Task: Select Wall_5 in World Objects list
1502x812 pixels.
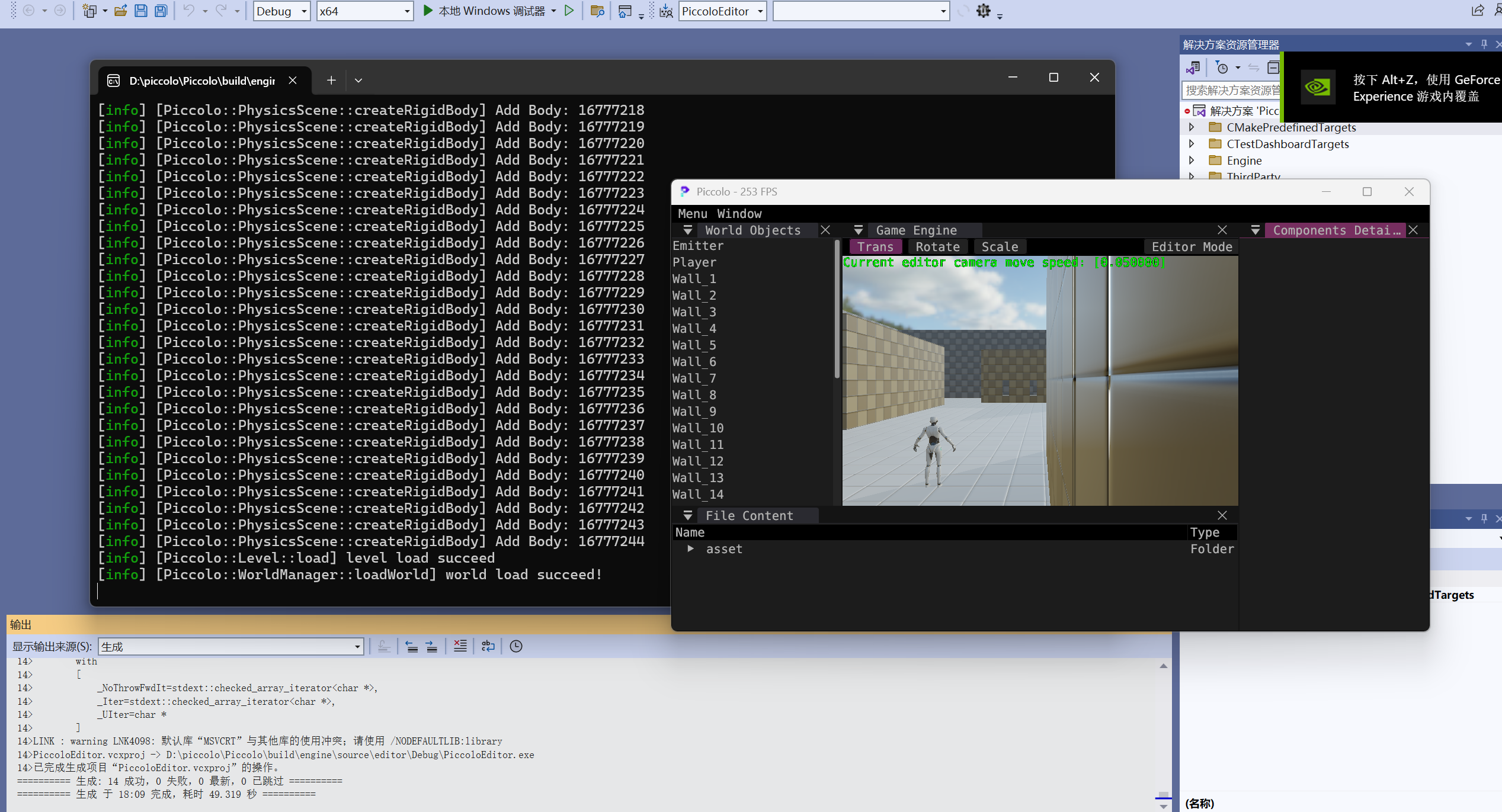Action: pyautogui.click(x=694, y=345)
